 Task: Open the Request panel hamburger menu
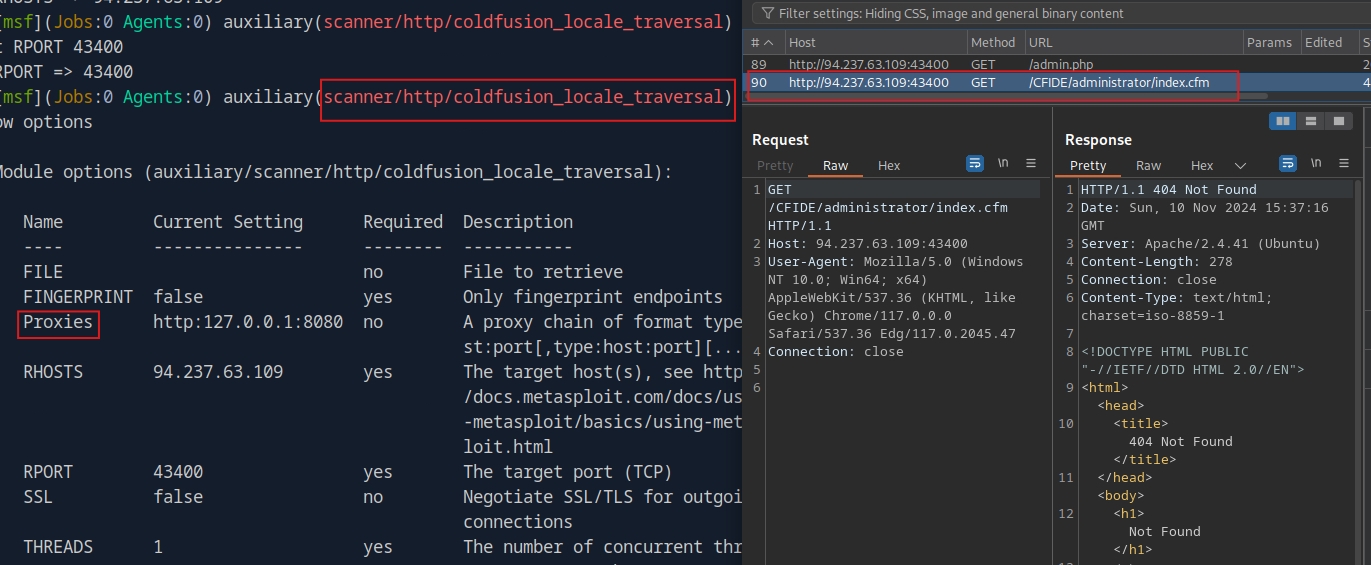click(x=1031, y=164)
